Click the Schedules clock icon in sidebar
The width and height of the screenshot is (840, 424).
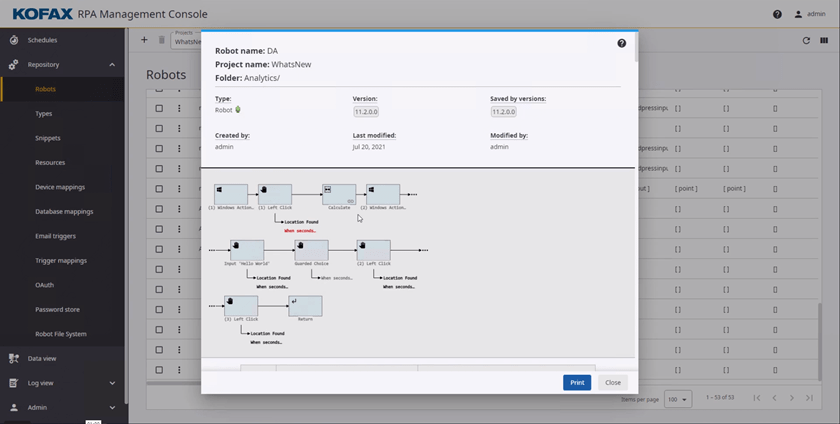14,40
